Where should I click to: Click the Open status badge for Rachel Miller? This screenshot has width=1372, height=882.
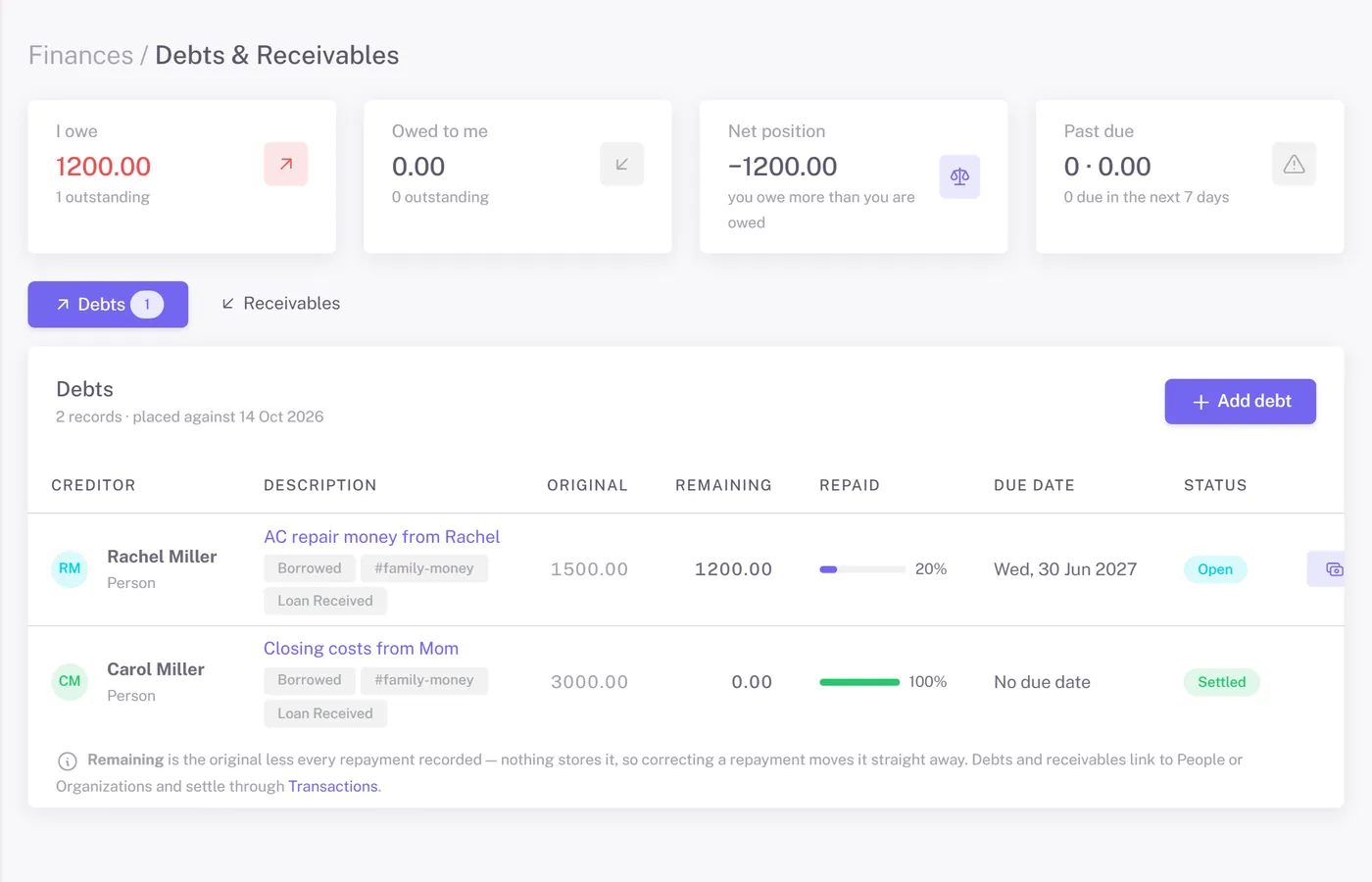click(x=1215, y=569)
